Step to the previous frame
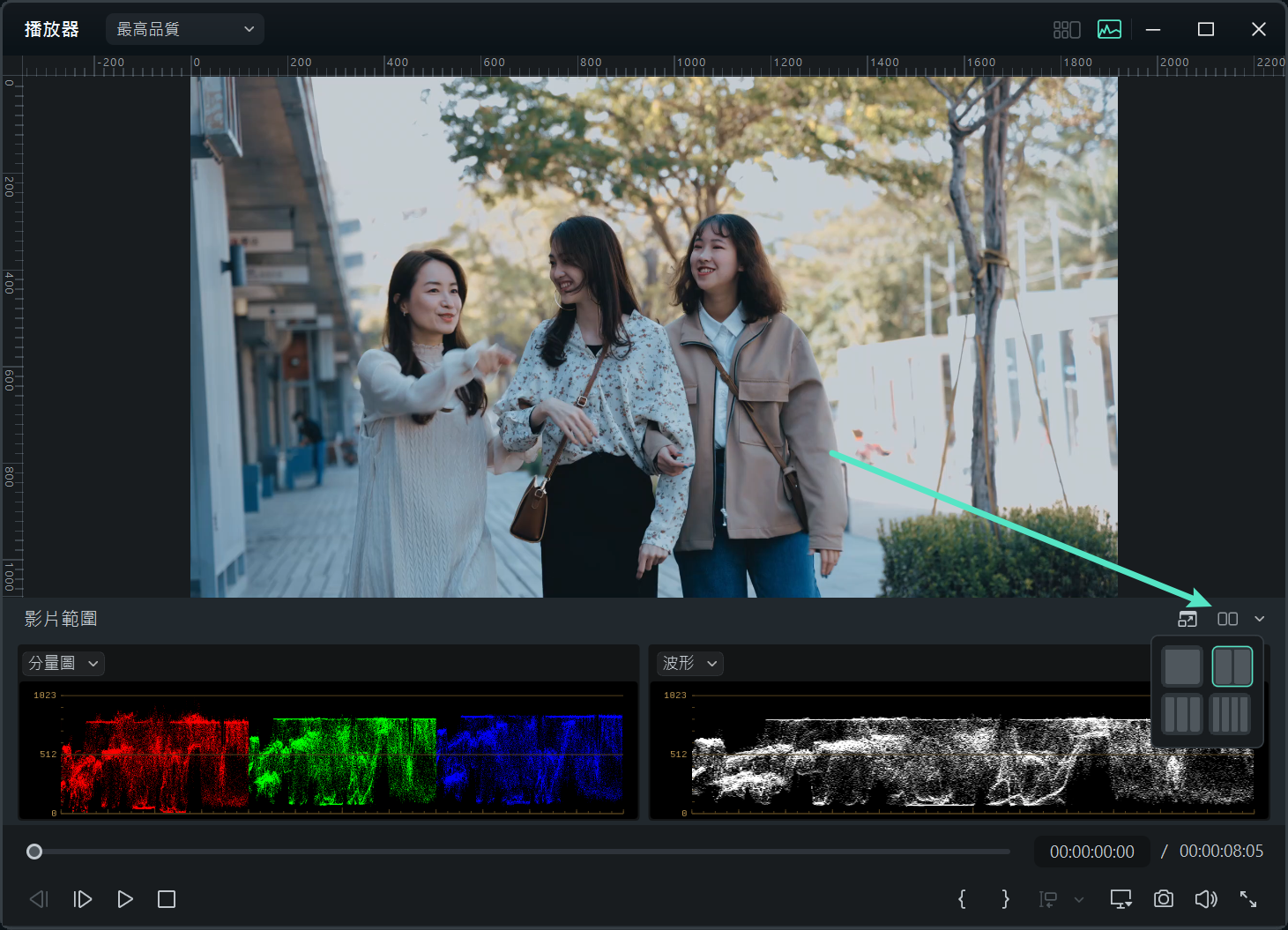This screenshot has height=930, width=1288. tap(39, 899)
